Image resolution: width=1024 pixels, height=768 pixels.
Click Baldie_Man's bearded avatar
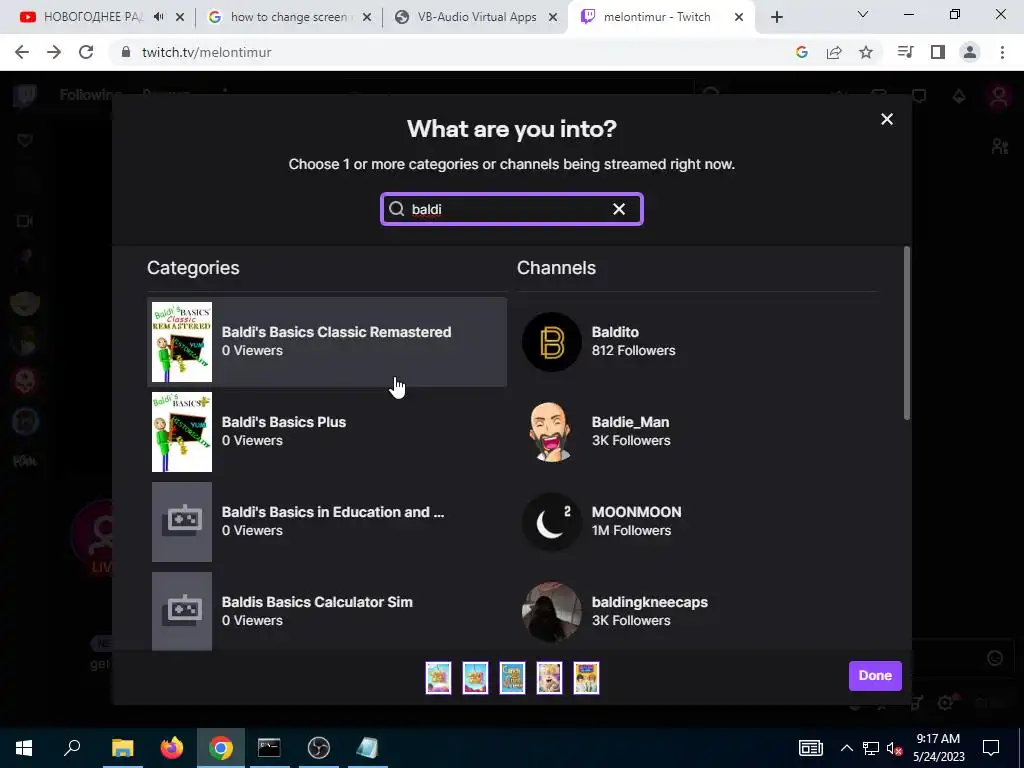point(552,432)
